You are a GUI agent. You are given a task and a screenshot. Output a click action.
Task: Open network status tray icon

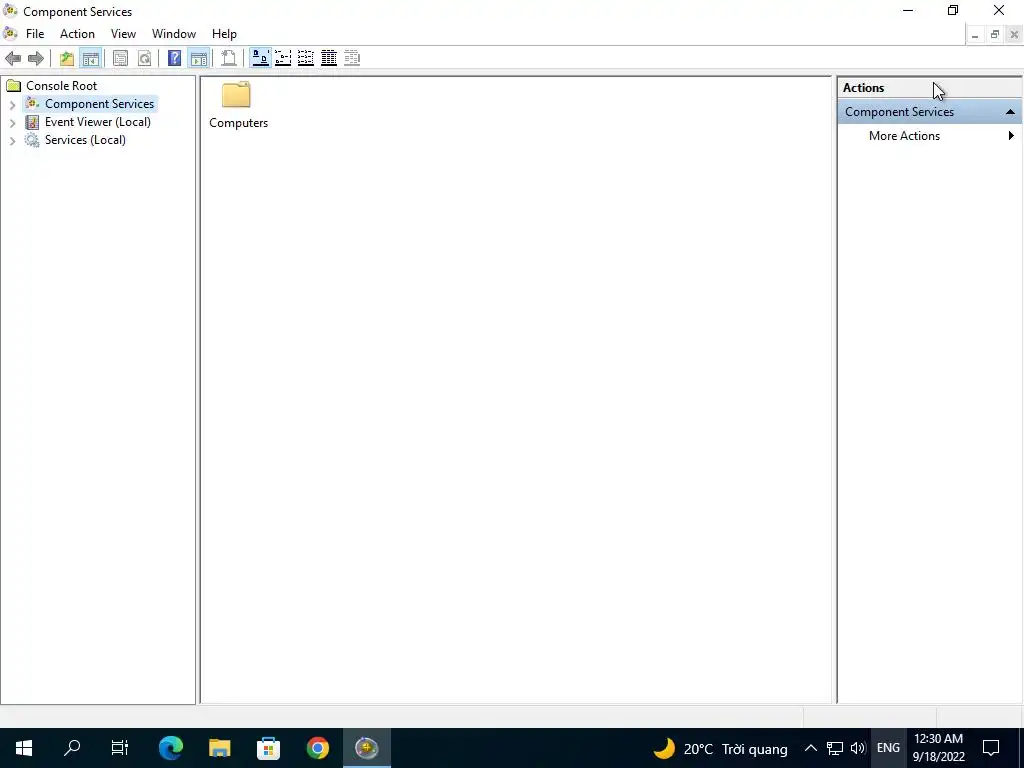[835, 748]
